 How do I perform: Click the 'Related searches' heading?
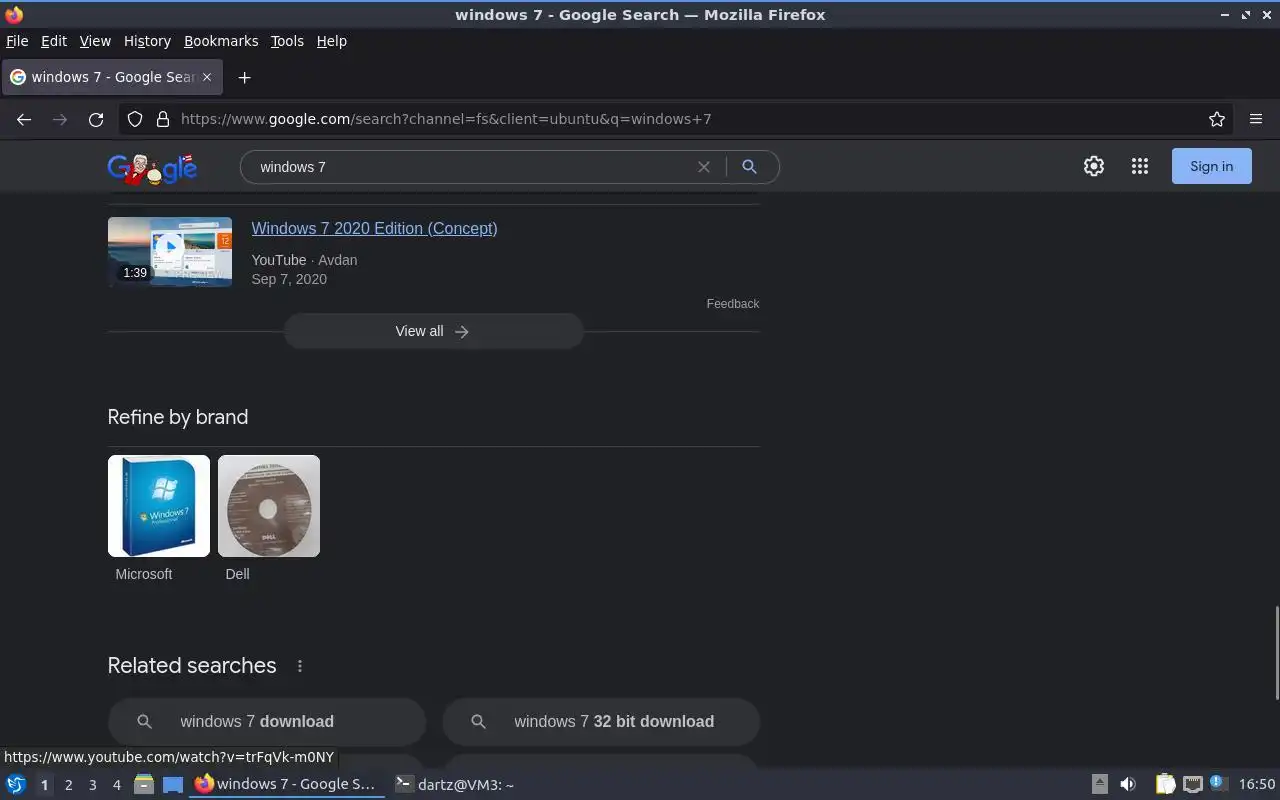[x=192, y=666]
